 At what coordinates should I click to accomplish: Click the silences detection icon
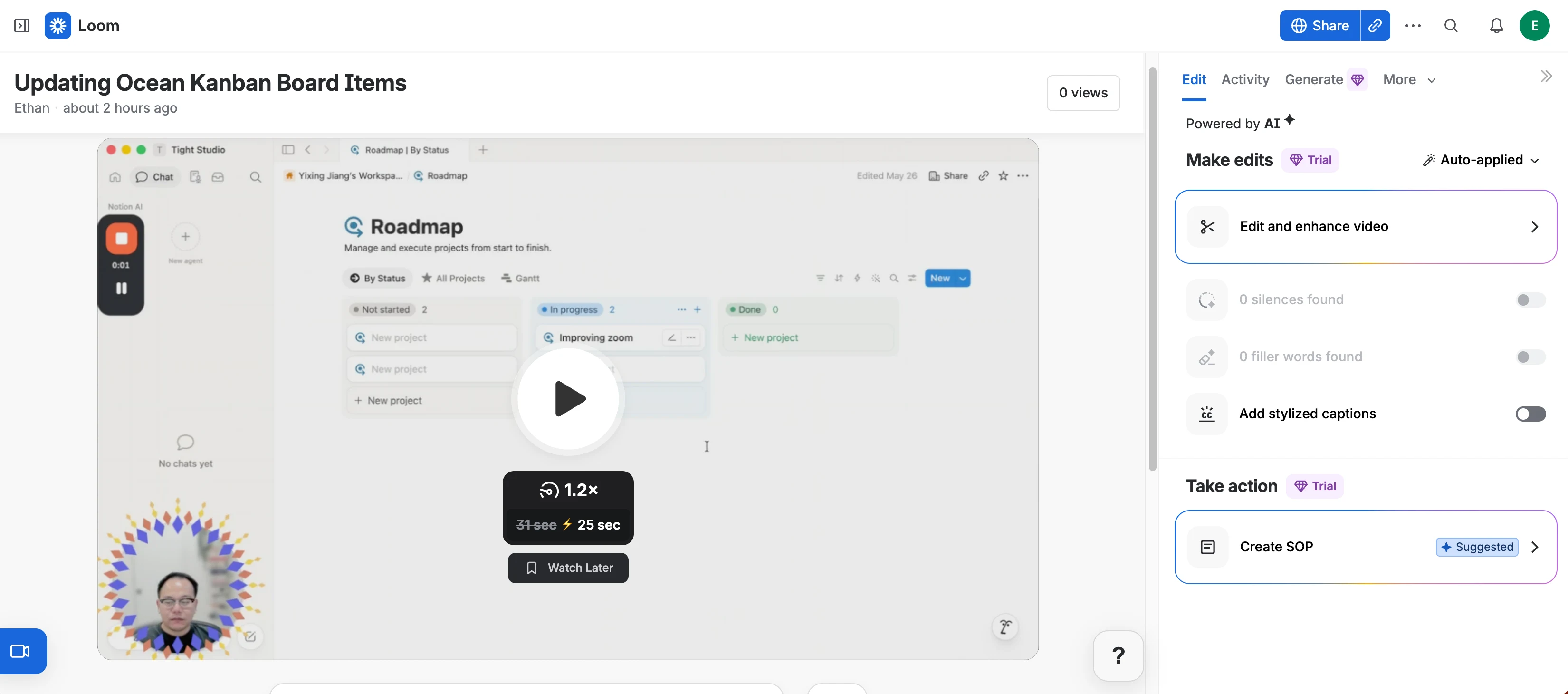click(1207, 299)
